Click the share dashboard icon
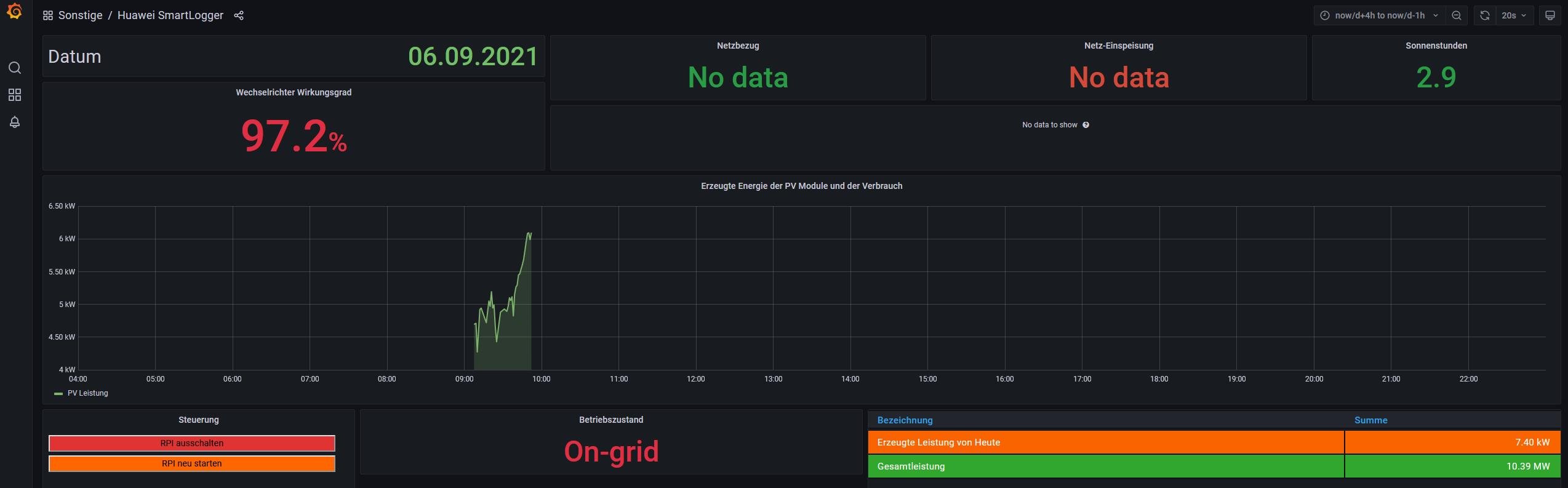 tap(239, 15)
